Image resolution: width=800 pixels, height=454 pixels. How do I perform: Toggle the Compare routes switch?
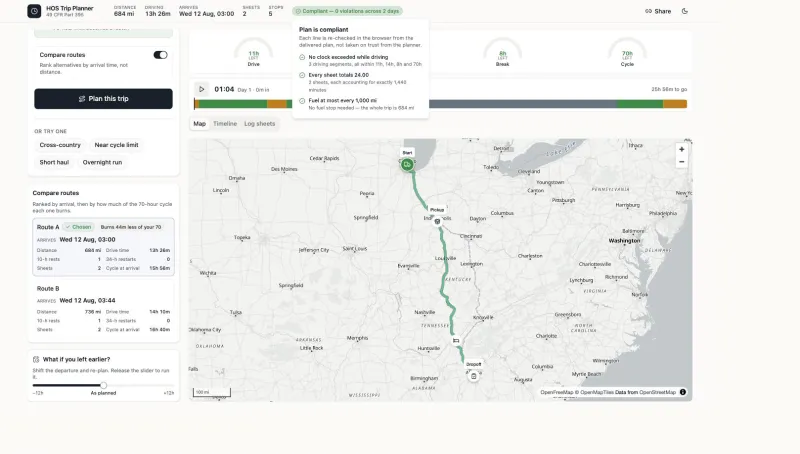pyautogui.click(x=160, y=55)
